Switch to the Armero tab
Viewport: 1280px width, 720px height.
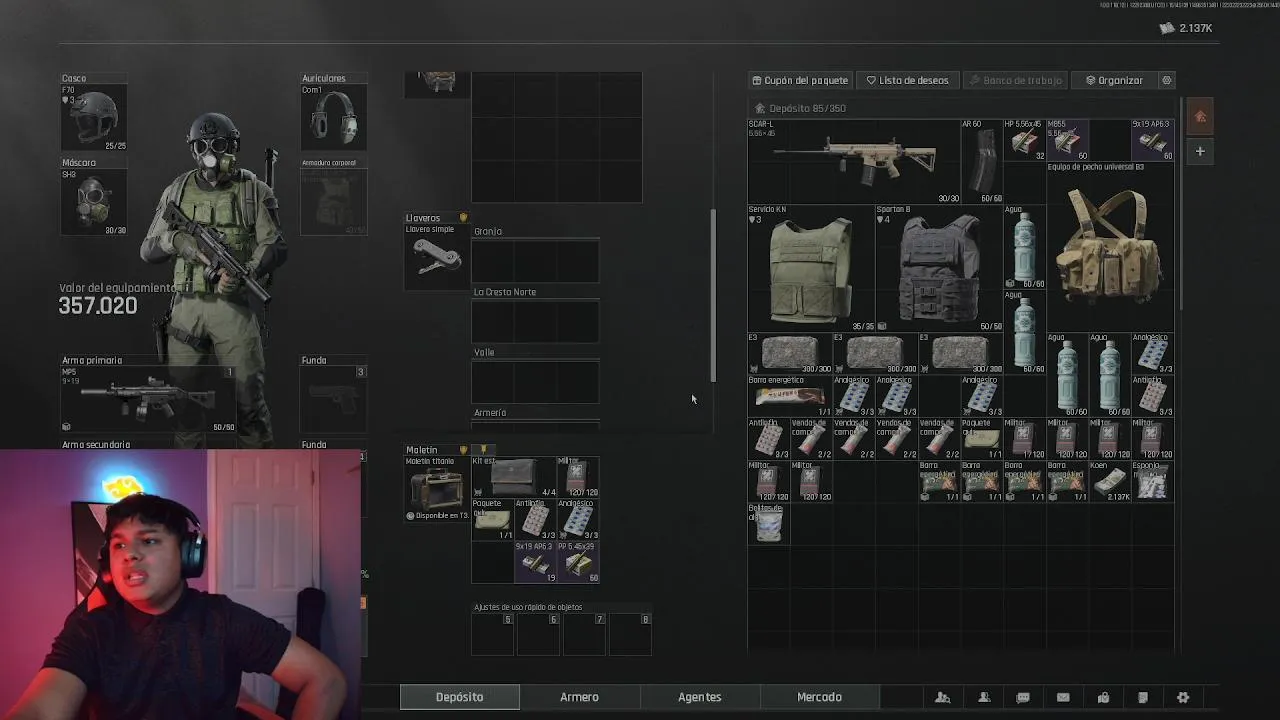[x=579, y=697]
